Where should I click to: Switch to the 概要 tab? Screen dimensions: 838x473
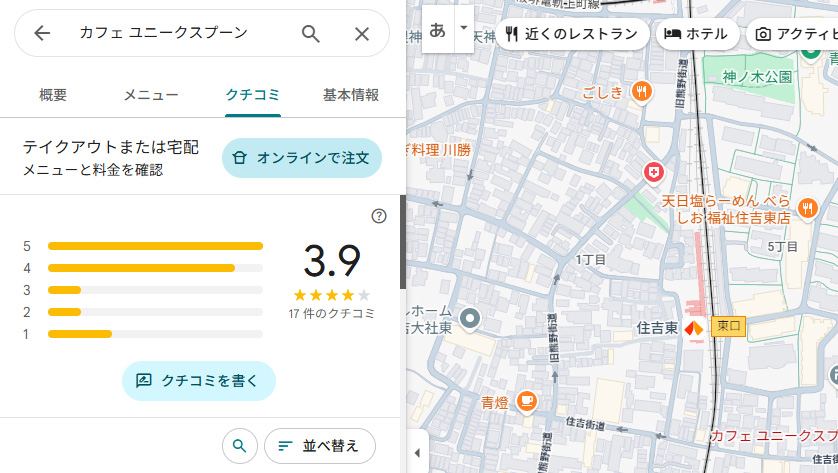(x=53, y=95)
